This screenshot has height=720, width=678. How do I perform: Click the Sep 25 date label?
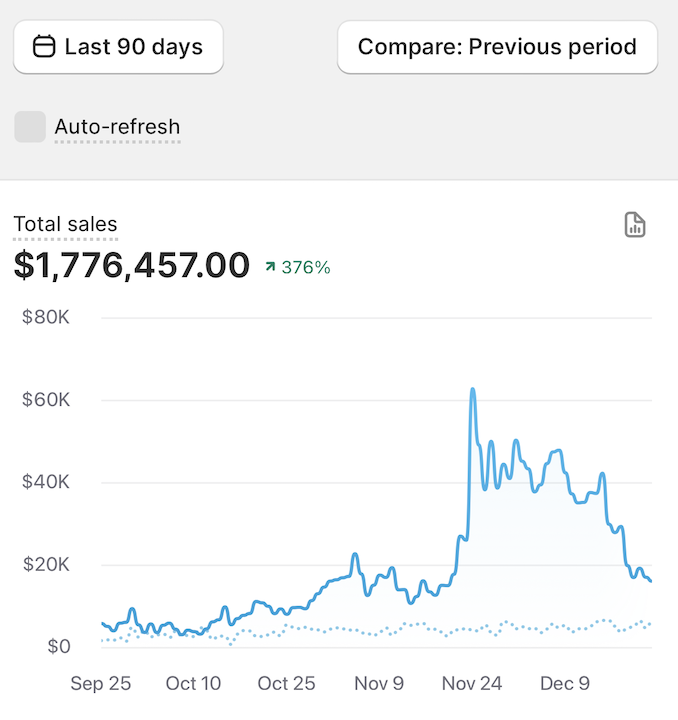(101, 683)
